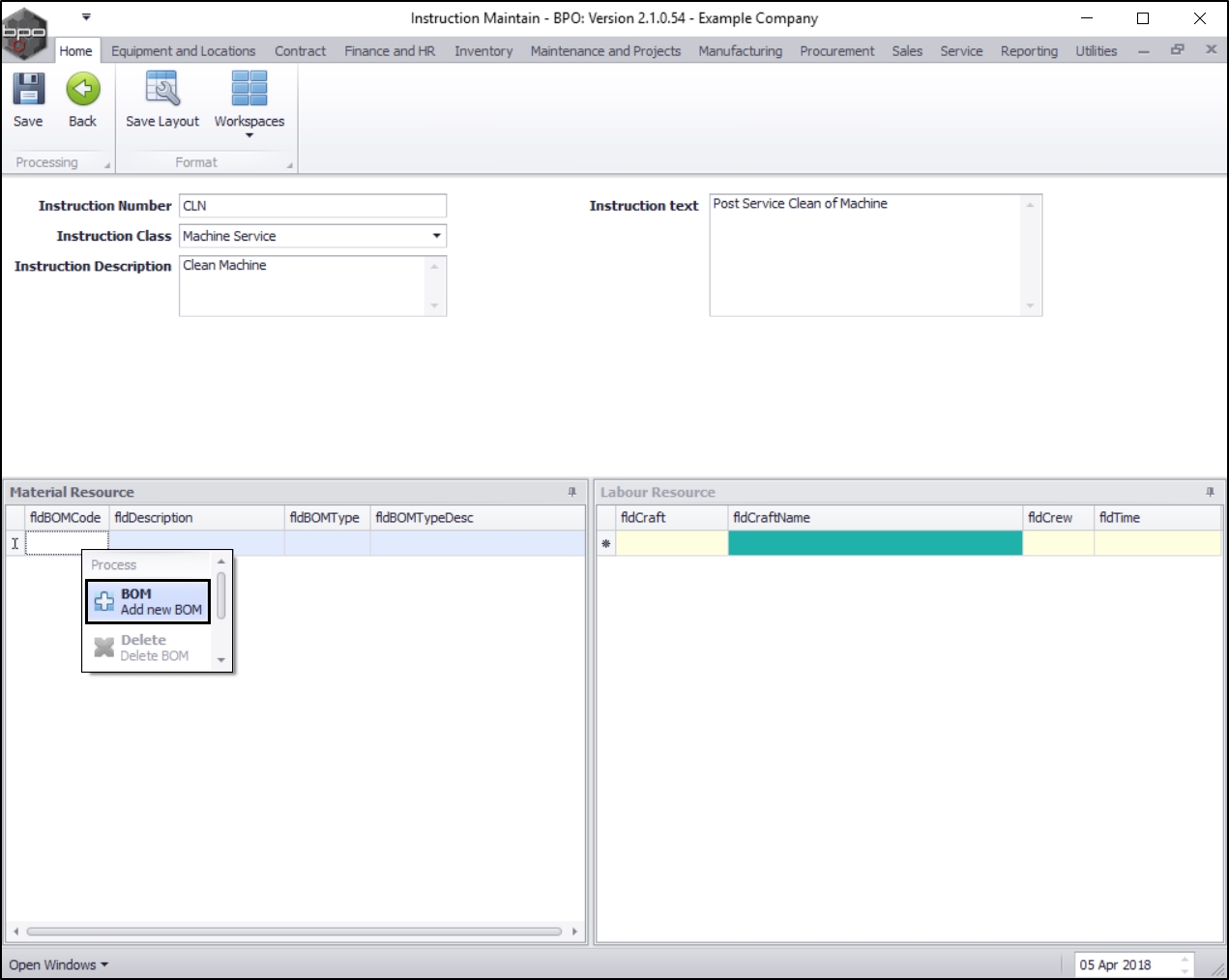This screenshot has height=980, width=1229.
Task: Click the Instruction Number field
Action: pyautogui.click(x=312, y=206)
